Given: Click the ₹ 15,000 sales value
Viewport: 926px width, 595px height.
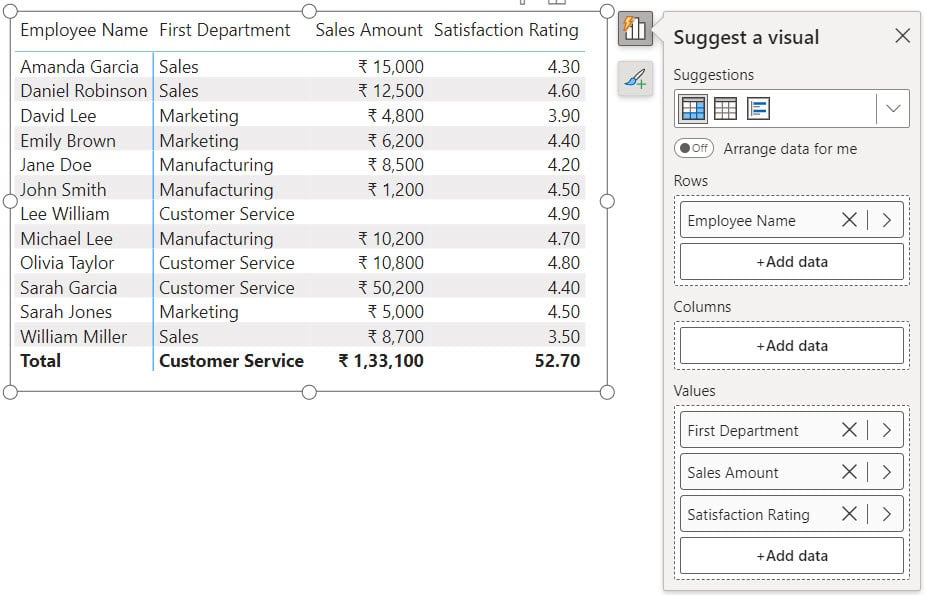Looking at the screenshot, I should 391,67.
